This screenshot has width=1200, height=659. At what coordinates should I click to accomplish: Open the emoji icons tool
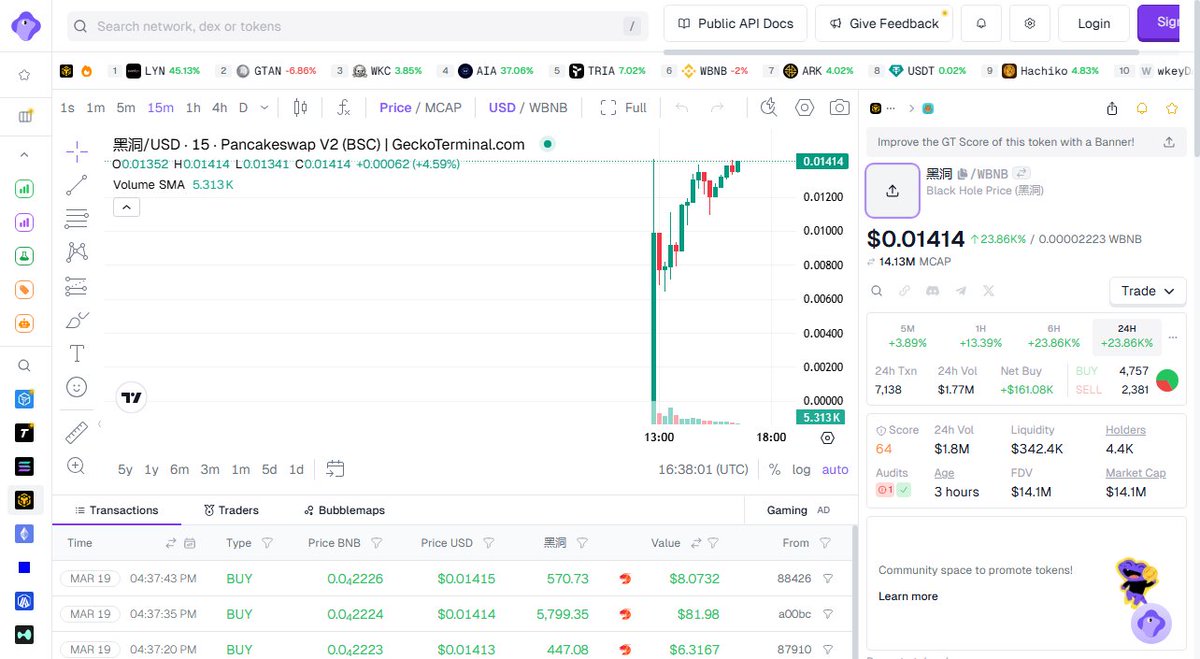click(x=77, y=387)
